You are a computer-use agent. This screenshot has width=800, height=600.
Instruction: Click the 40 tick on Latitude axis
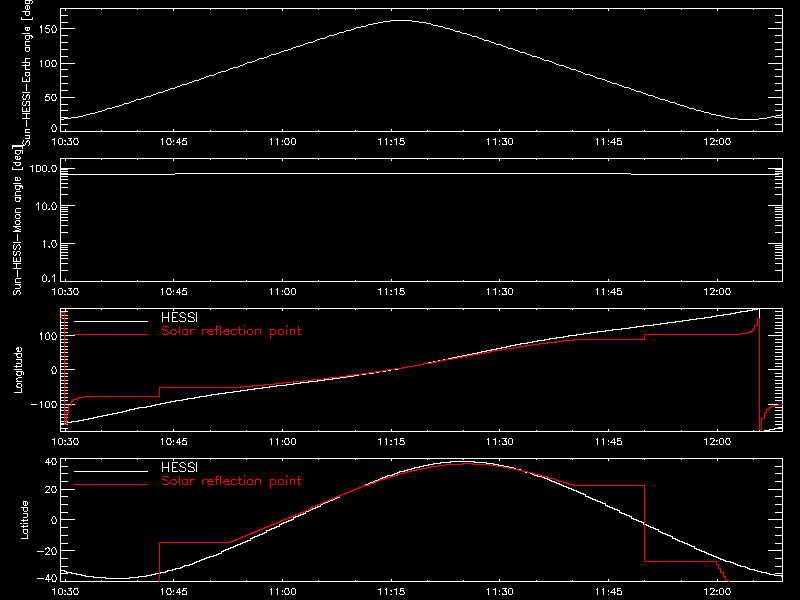[51, 462]
